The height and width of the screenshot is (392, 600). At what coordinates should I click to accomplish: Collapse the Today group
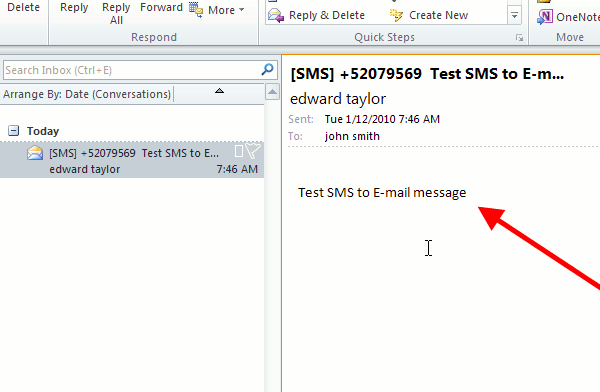pyautogui.click(x=13, y=131)
